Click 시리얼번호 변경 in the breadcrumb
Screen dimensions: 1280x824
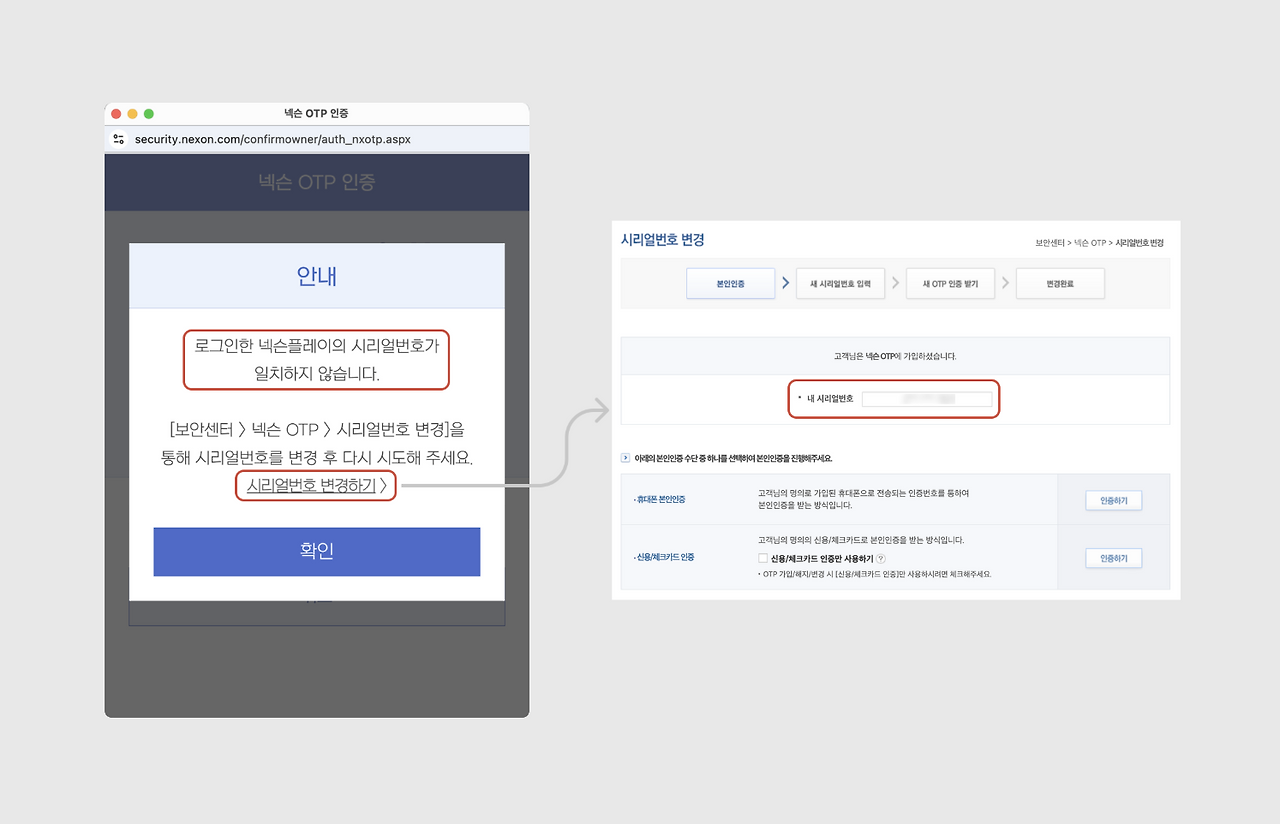pyautogui.click(x=1140, y=243)
